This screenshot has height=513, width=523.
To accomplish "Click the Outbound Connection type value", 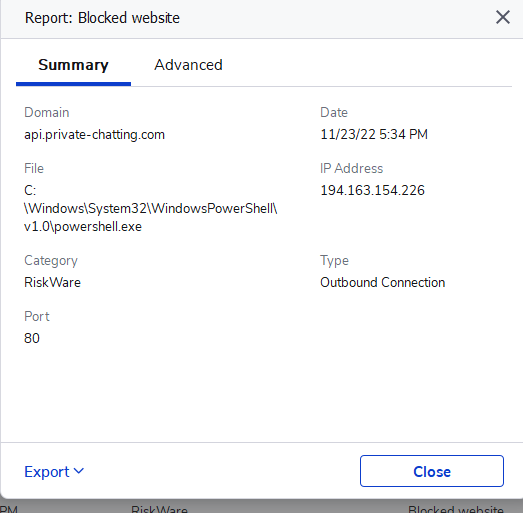I will point(383,283).
